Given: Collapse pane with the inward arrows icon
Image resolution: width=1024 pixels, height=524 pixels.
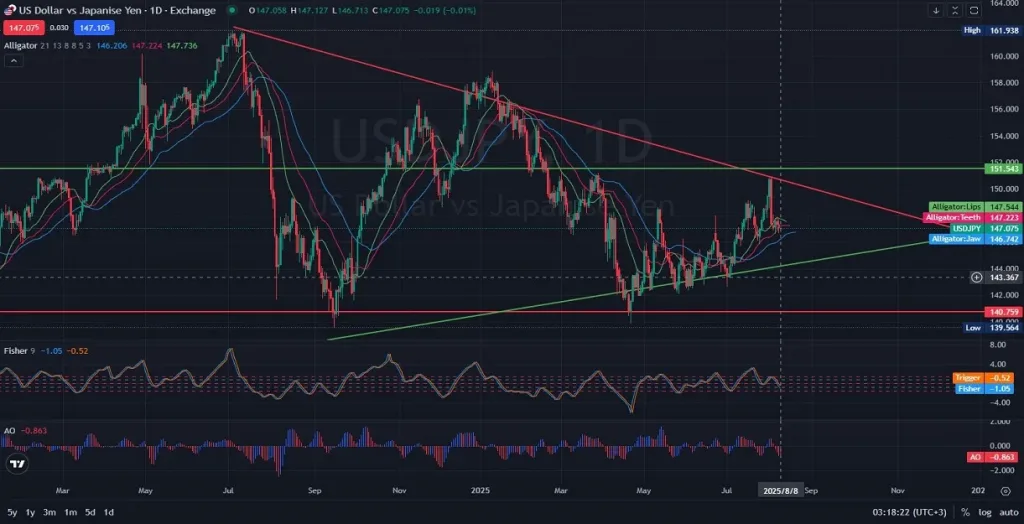Looking at the screenshot, I should (x=955, y=10).
